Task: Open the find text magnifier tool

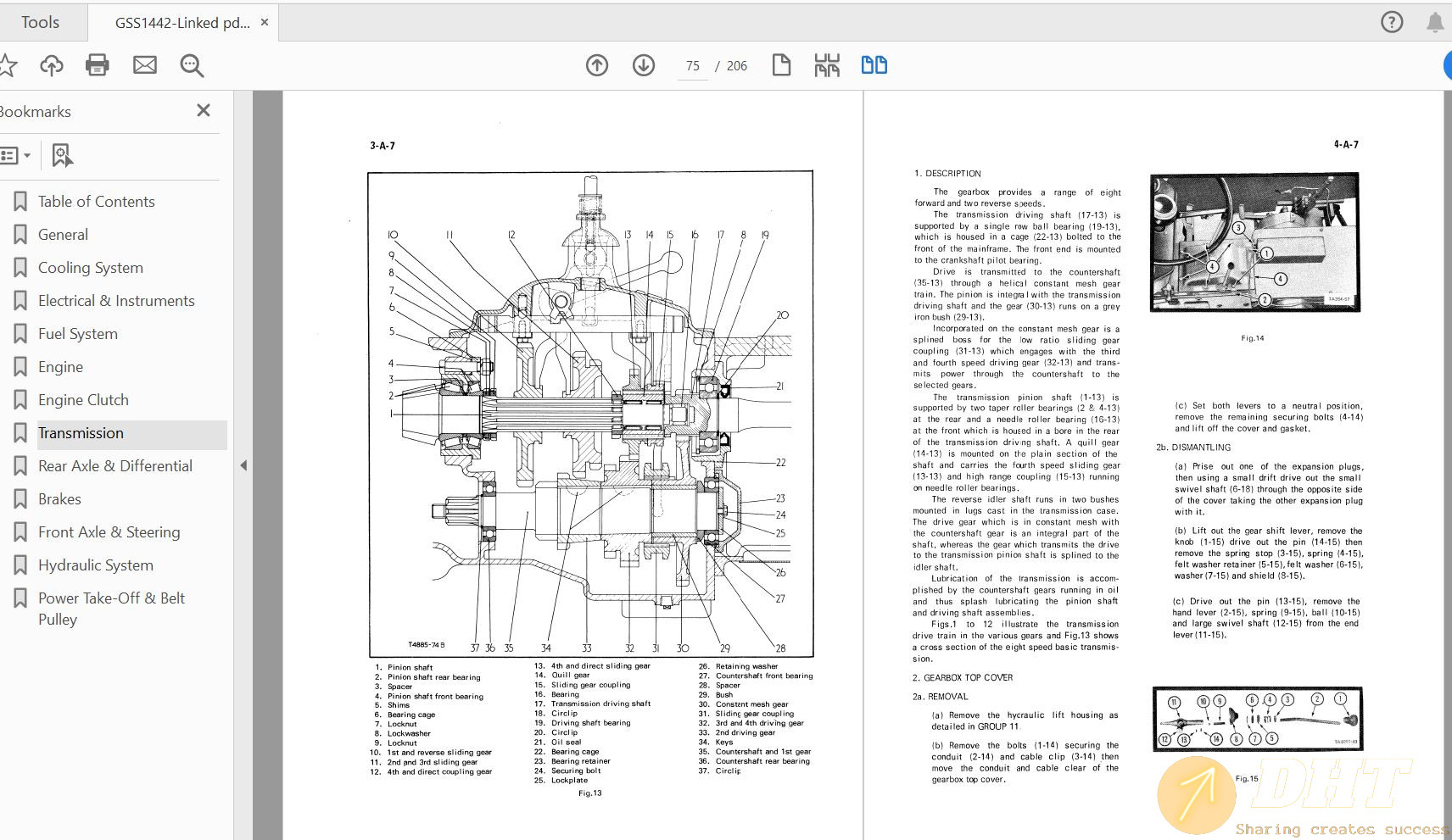Action: [x=192, y=65]
